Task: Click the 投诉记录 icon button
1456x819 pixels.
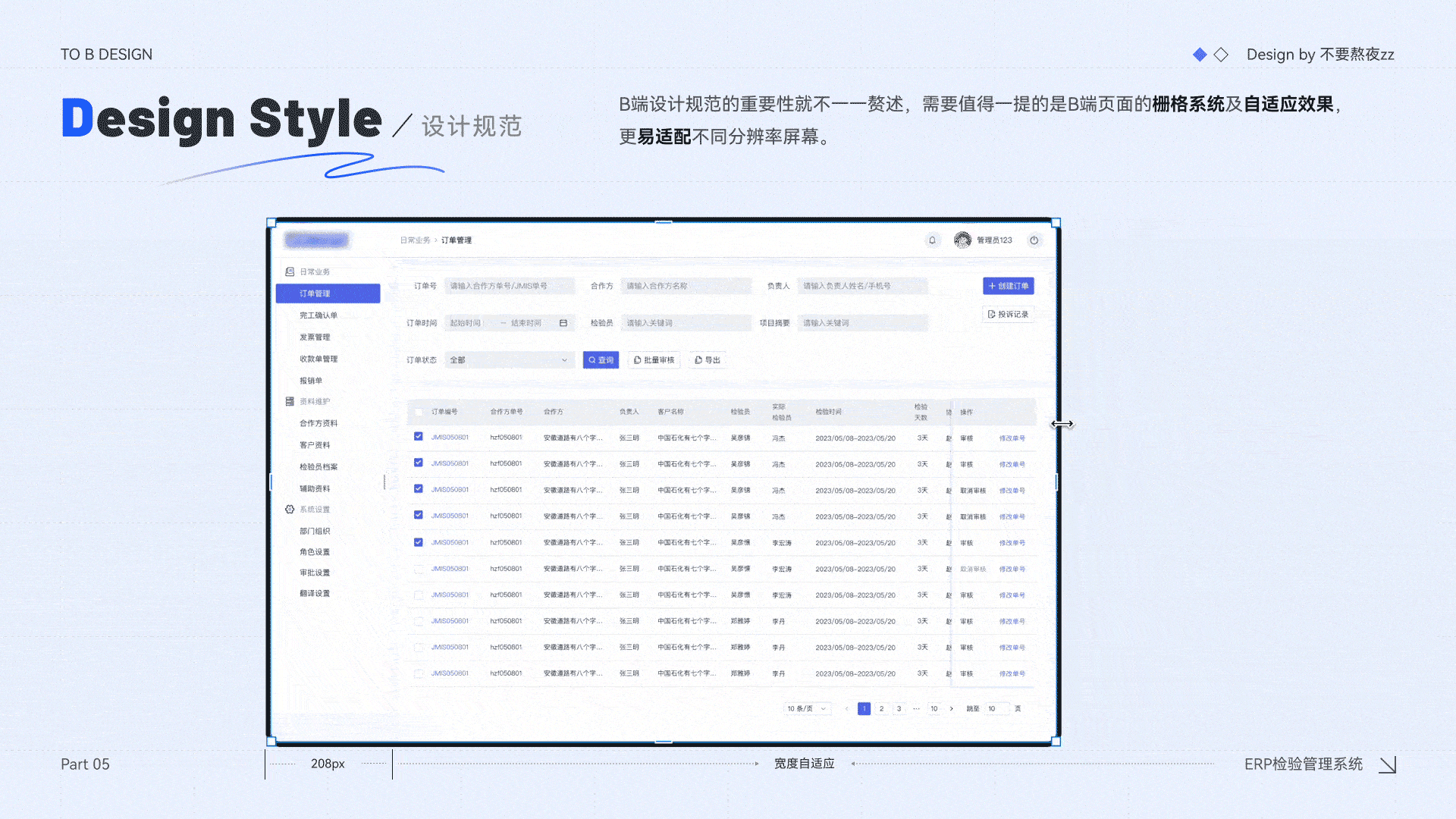Action: coord(1008,313)
